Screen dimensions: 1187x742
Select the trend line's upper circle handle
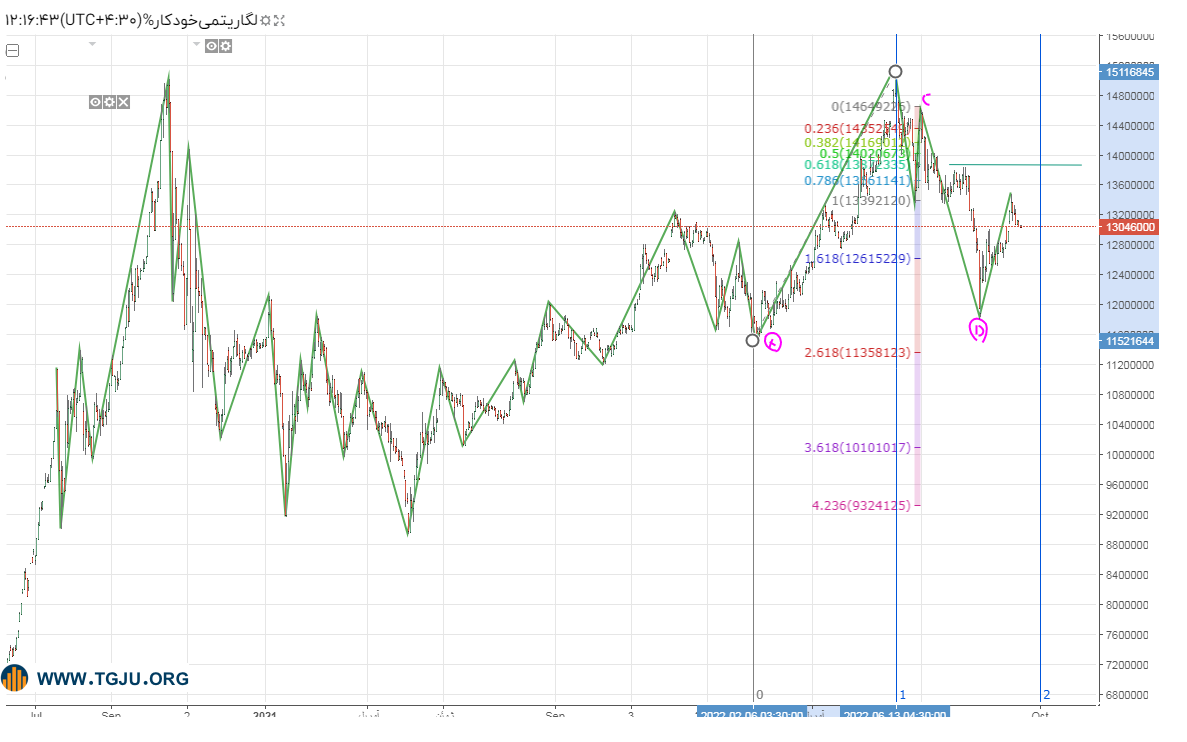pyautogui.click(x=896, y=72)
